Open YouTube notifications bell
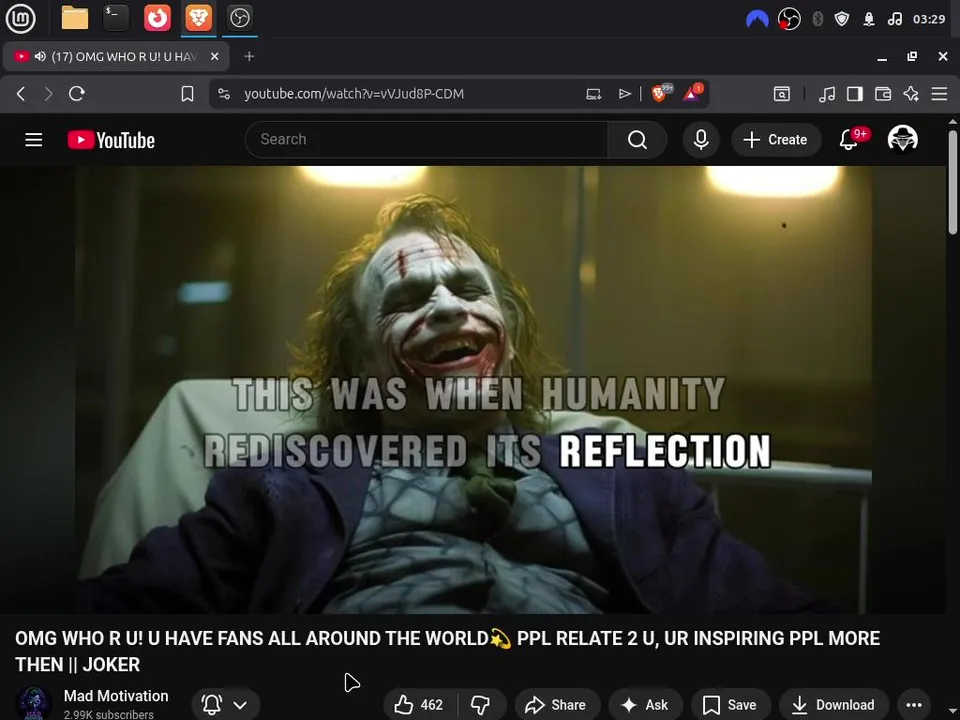Image resolution: width=960 pixels, height=720 pixels. click(849, 140)
